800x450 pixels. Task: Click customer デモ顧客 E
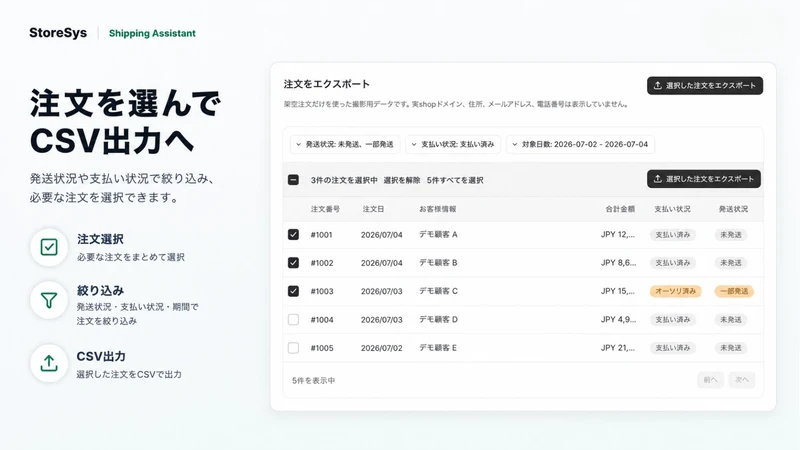pyautogui.click(x=438, y=348)
